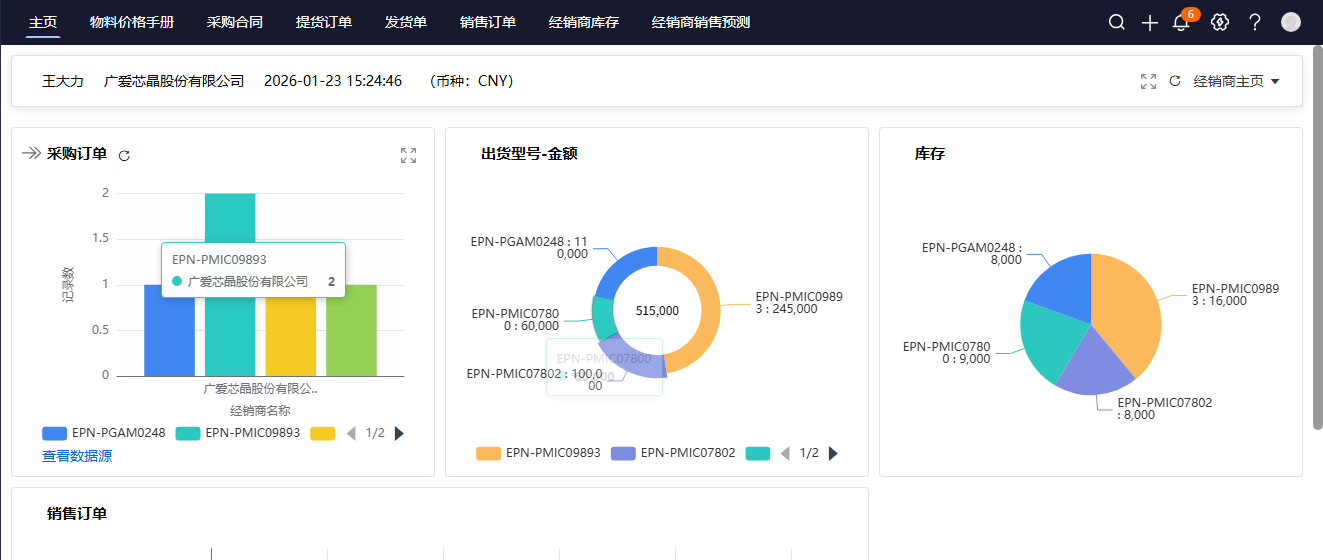The width and height of the screenshot is (1323, 560).
Task: Click the 查看数据源 link
Action: pyautogui.click(x=77, y=456)
